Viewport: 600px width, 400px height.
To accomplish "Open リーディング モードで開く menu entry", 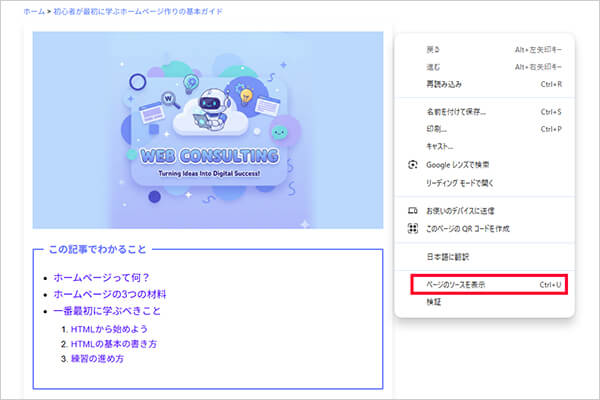I will [x=484, y=183].
